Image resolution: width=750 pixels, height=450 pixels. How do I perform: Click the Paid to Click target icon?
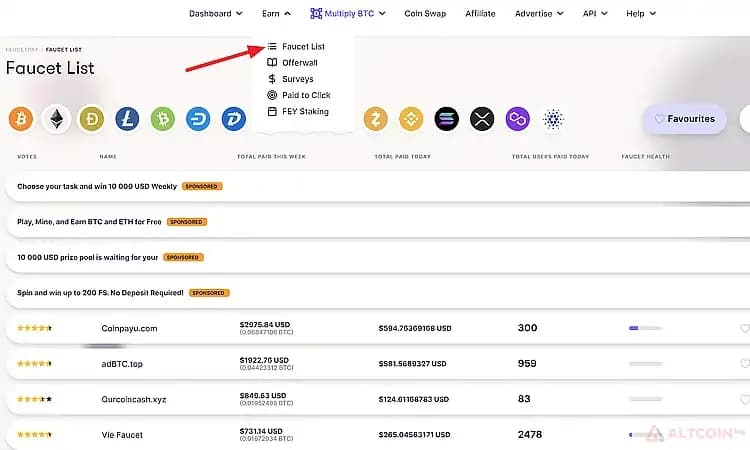point(272,95)
